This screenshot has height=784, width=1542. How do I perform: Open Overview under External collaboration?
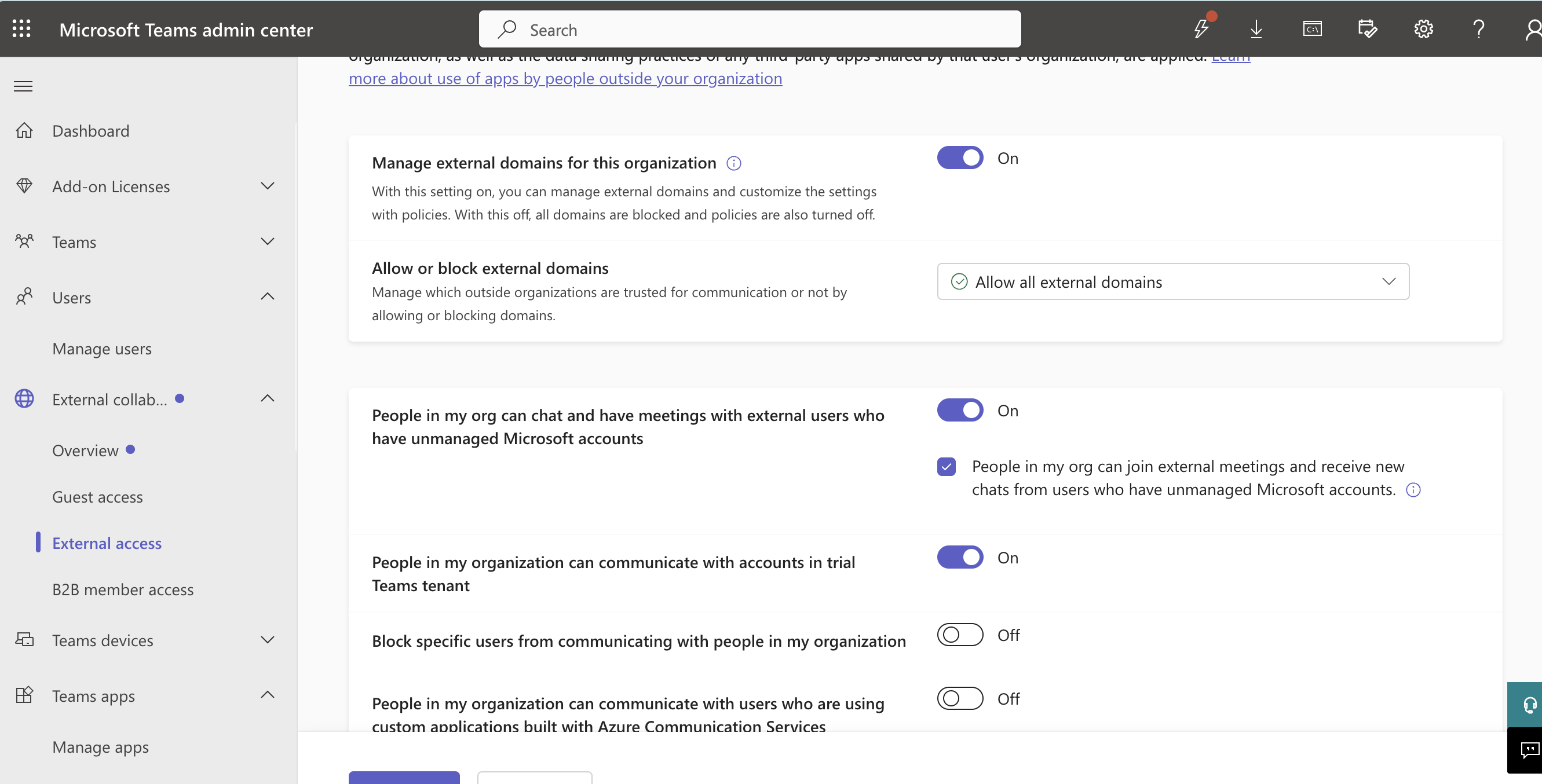[x=86, y=450]
